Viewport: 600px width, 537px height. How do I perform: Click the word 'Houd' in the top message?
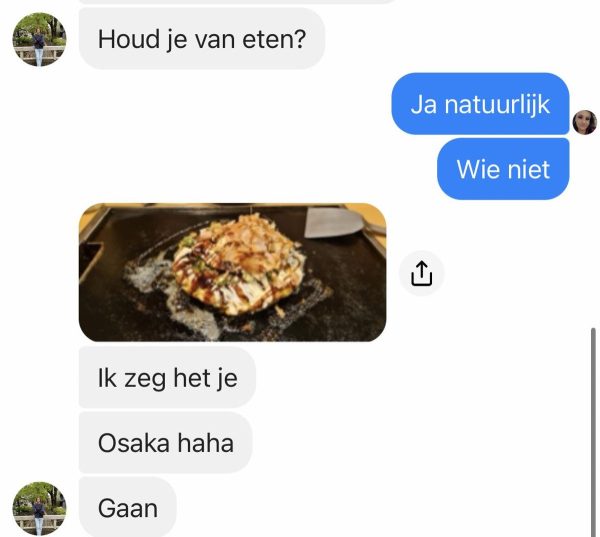pyautogui.click(x=129, y=39)
